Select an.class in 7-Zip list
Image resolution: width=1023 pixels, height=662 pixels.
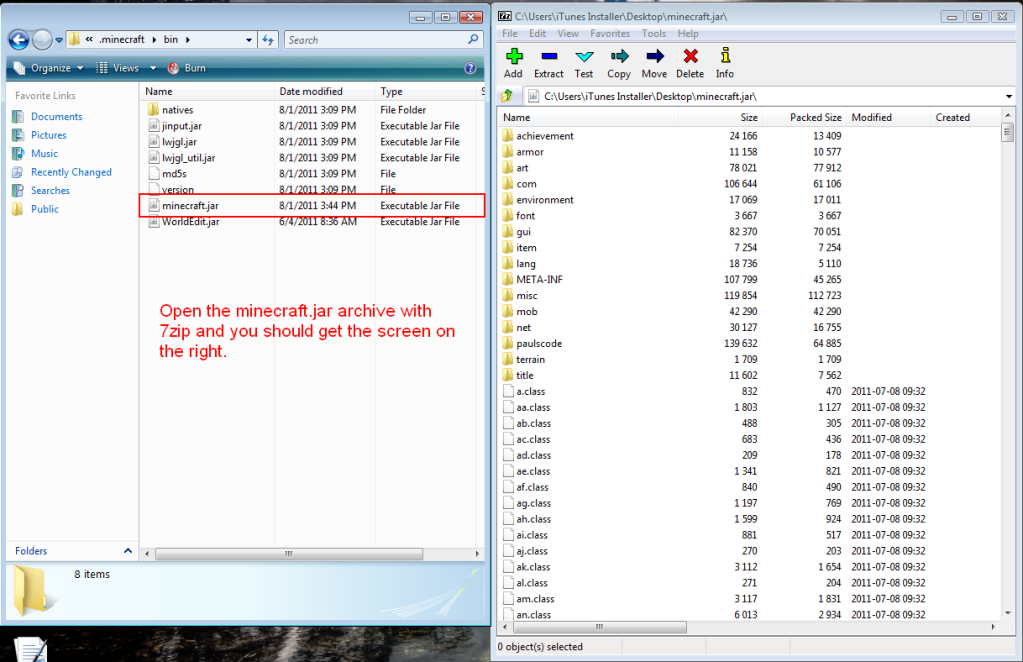tap(527, 614)
